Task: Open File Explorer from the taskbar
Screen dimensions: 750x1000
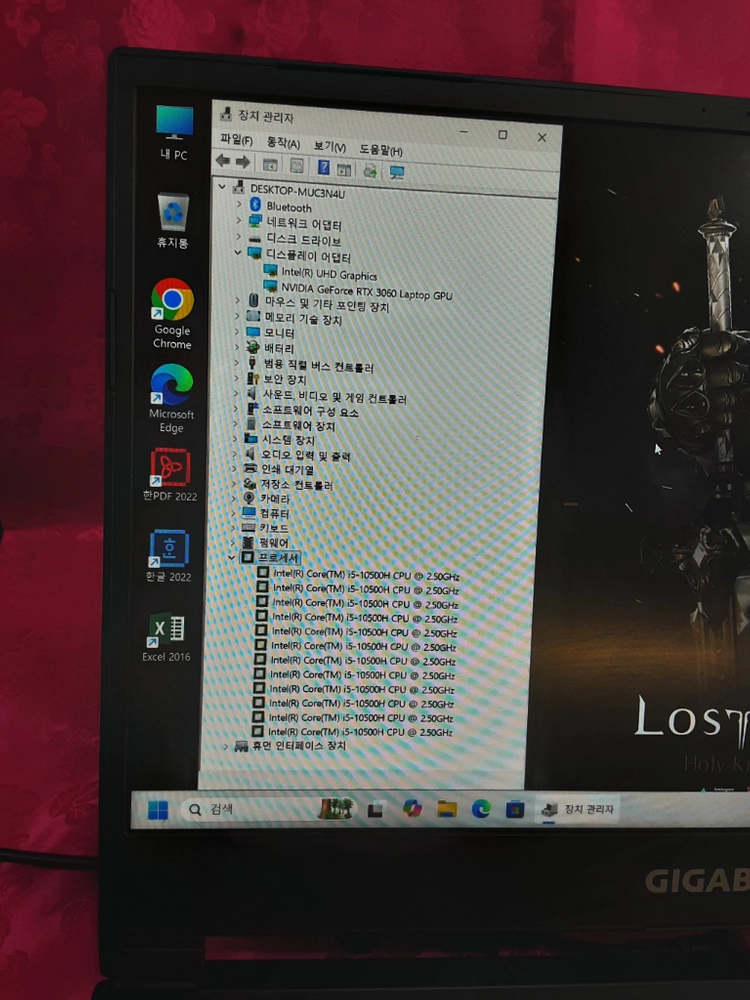Action: (446, 809)
